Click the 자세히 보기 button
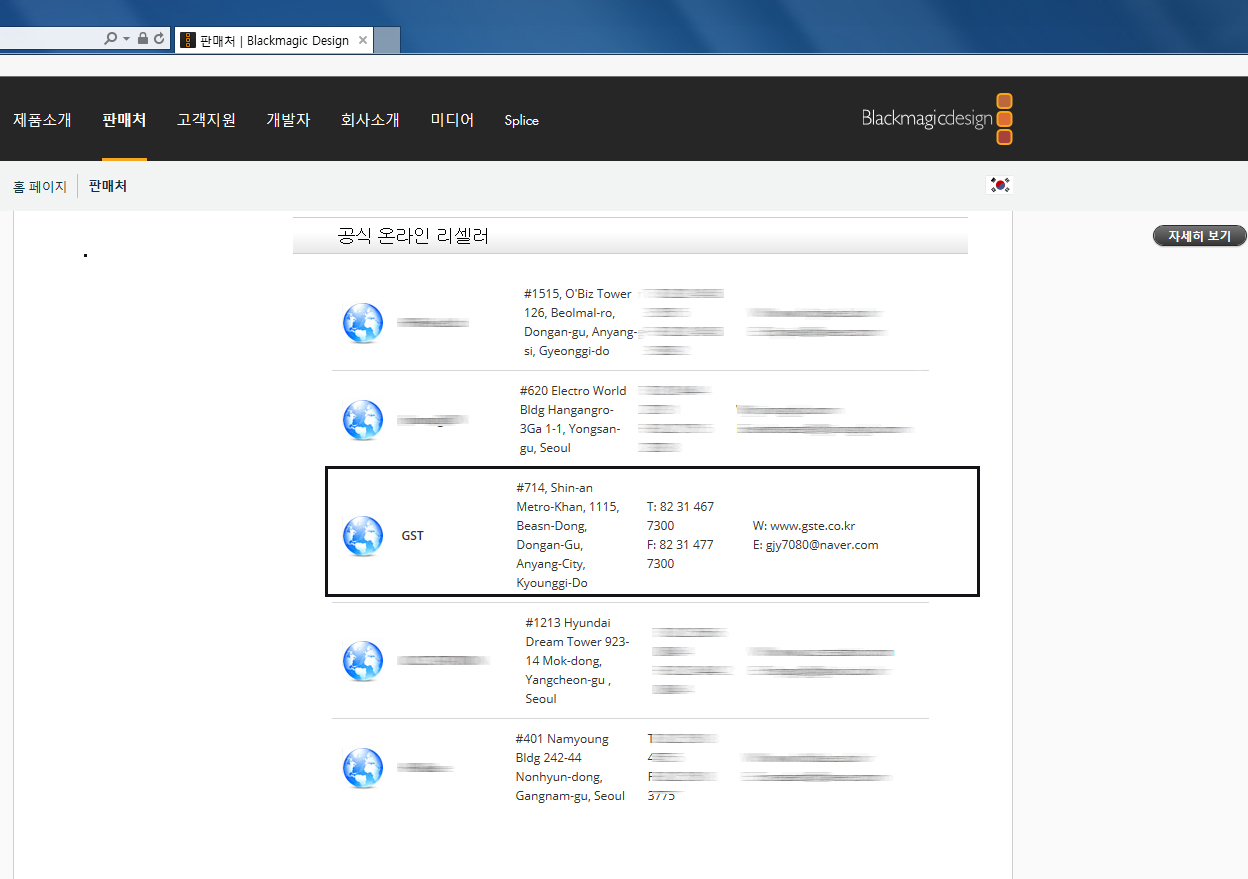 tap(1200, 236)
